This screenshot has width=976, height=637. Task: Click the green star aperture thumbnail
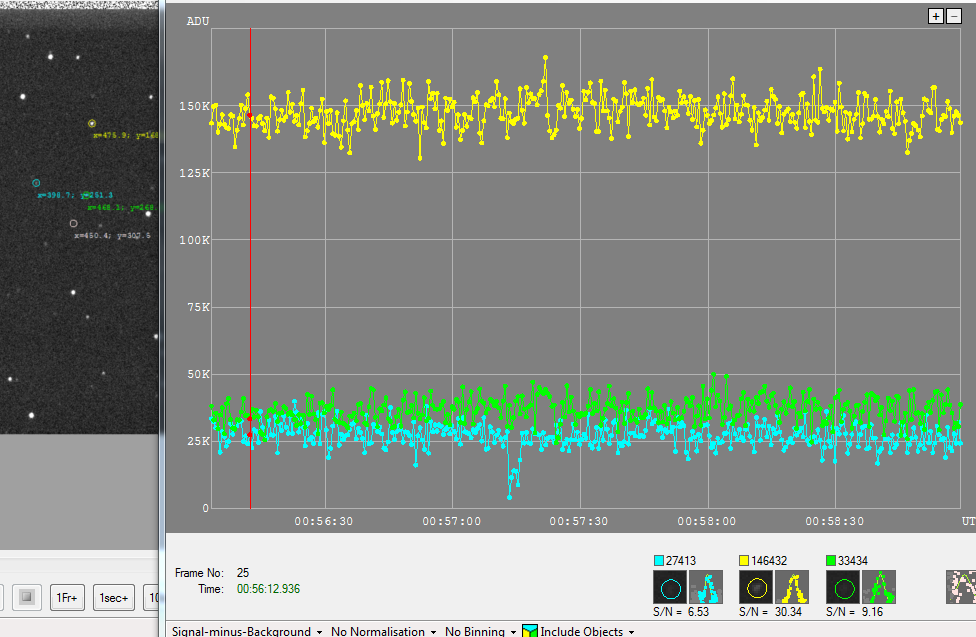click(843, 587)
